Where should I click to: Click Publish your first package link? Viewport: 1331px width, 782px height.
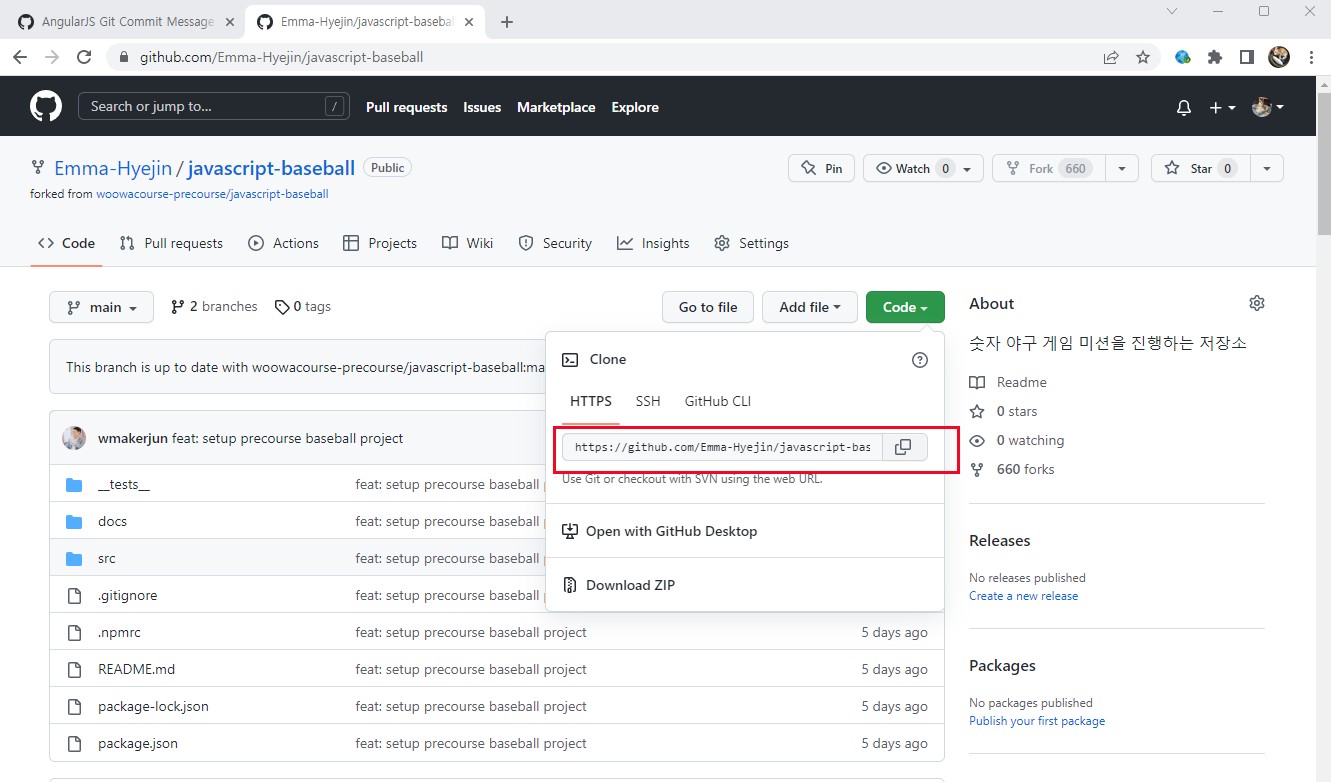(1037, 721)
